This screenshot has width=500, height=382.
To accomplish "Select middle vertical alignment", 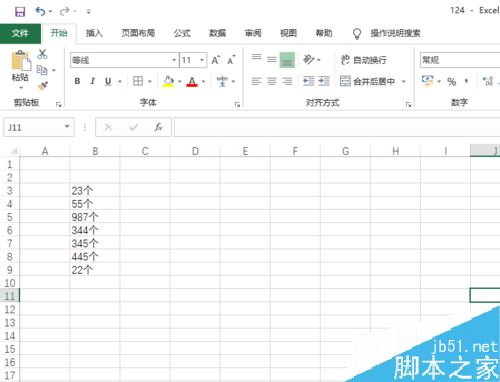I will 272,60.
